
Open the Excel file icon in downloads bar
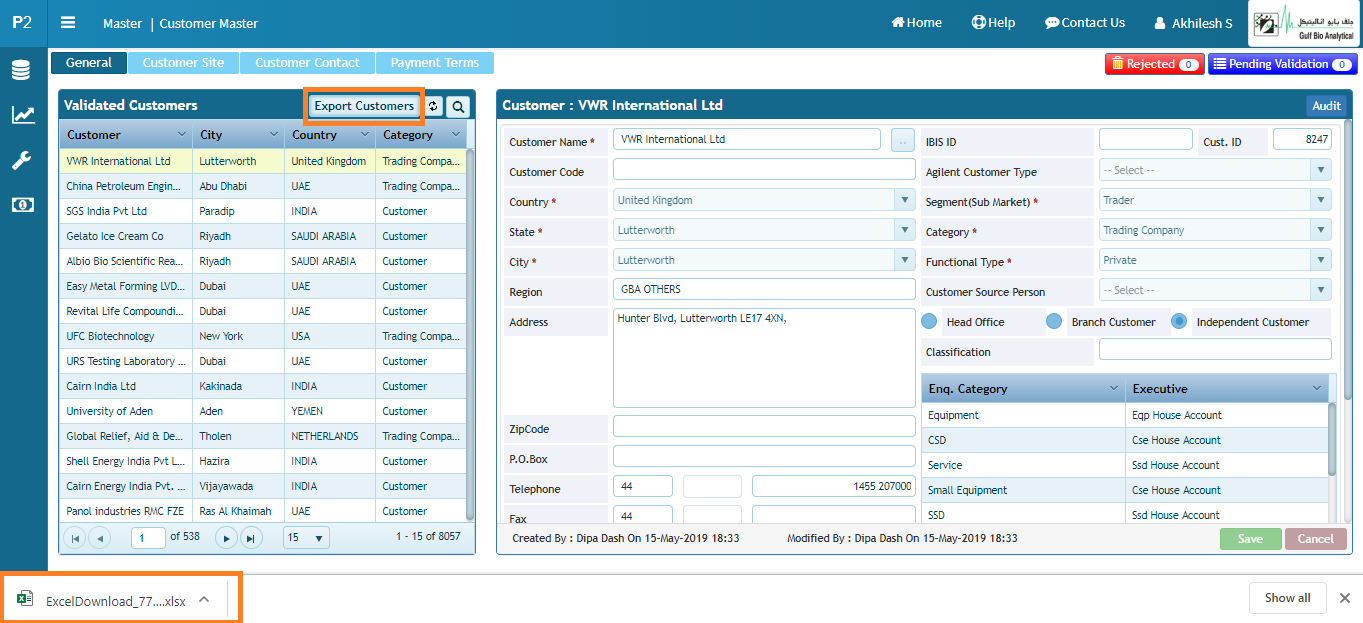coord(25,598)
